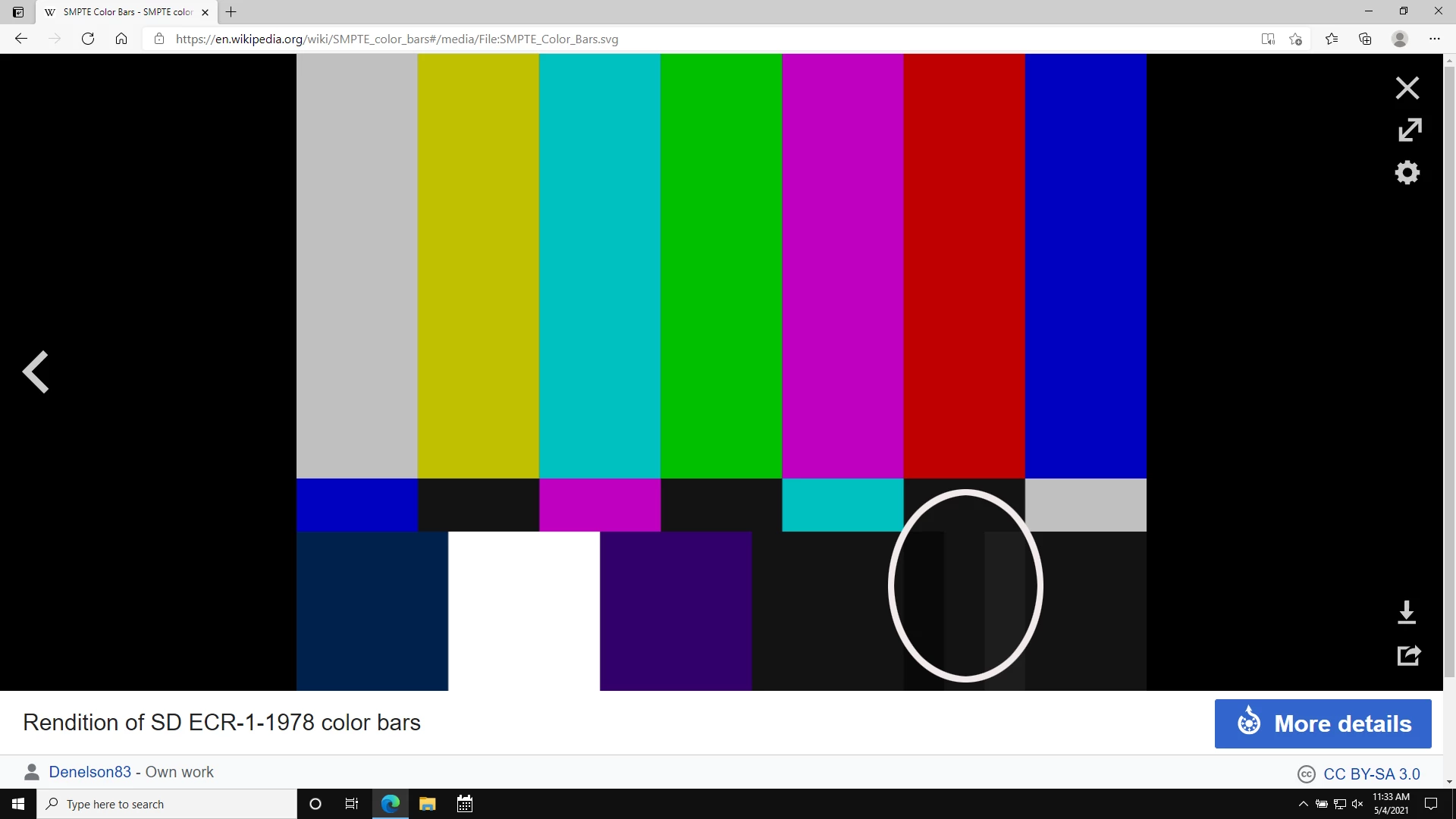Show hidden system tray icons

pos(1303,804)
